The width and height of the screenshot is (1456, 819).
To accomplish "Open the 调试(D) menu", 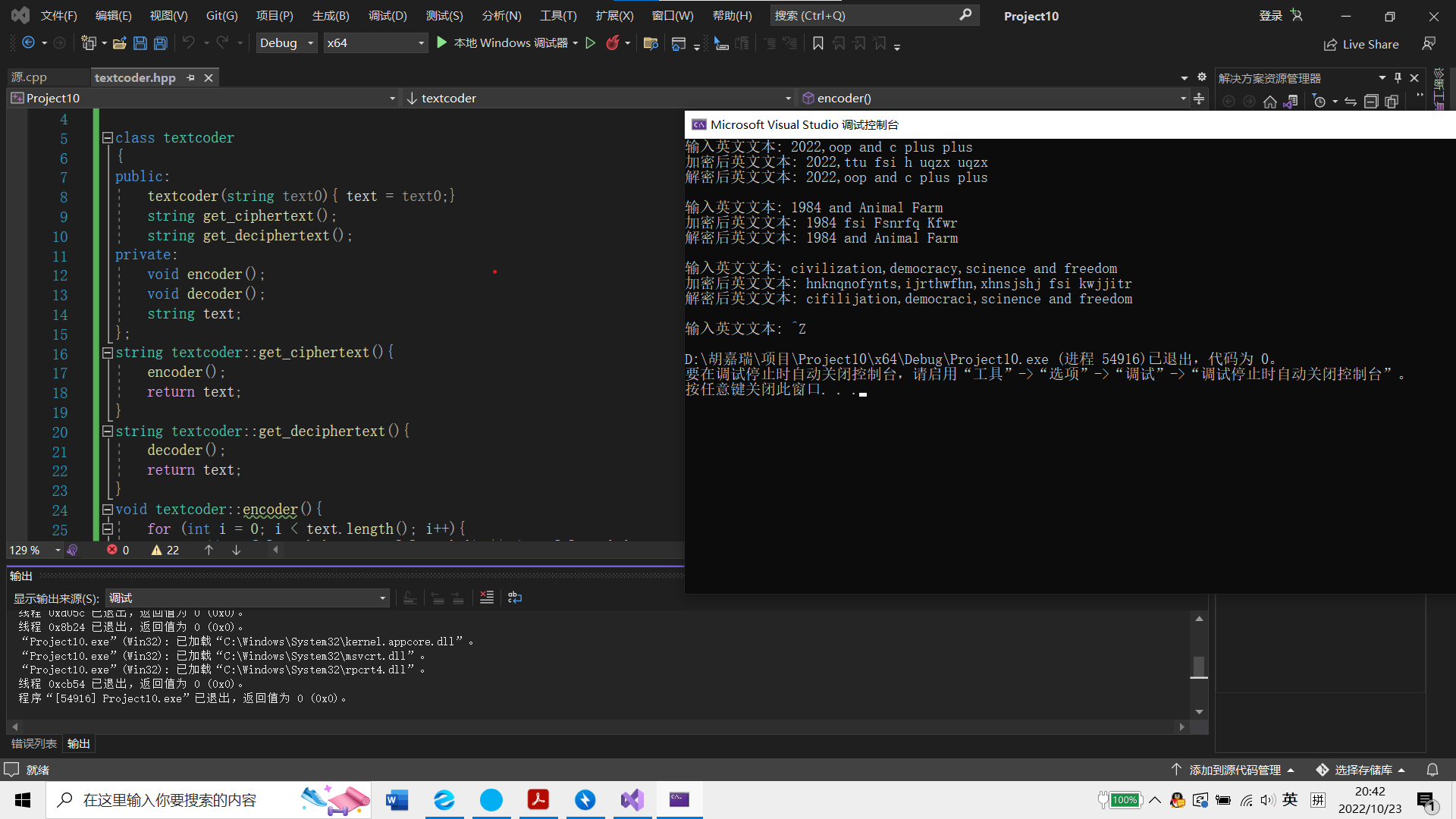I will (x=387, y=15).
